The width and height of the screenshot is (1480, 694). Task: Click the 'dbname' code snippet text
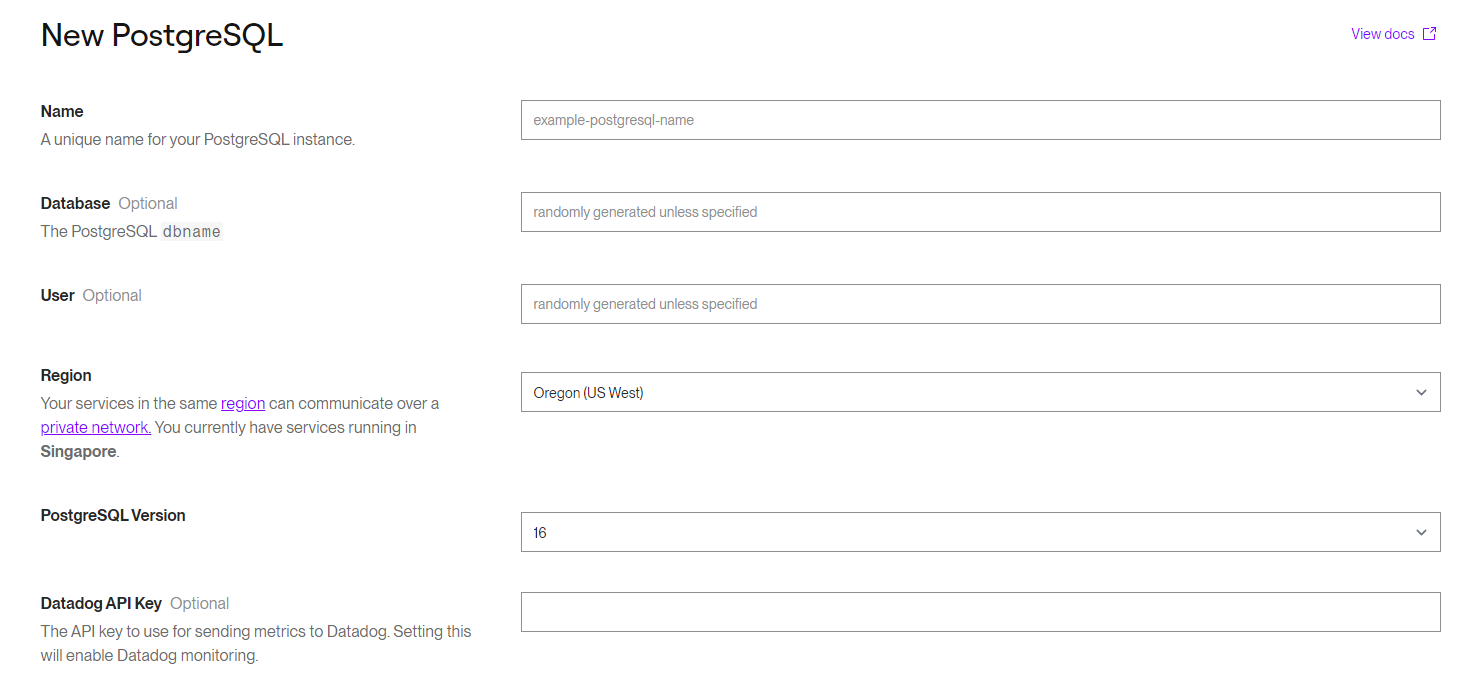coord(191,232)
